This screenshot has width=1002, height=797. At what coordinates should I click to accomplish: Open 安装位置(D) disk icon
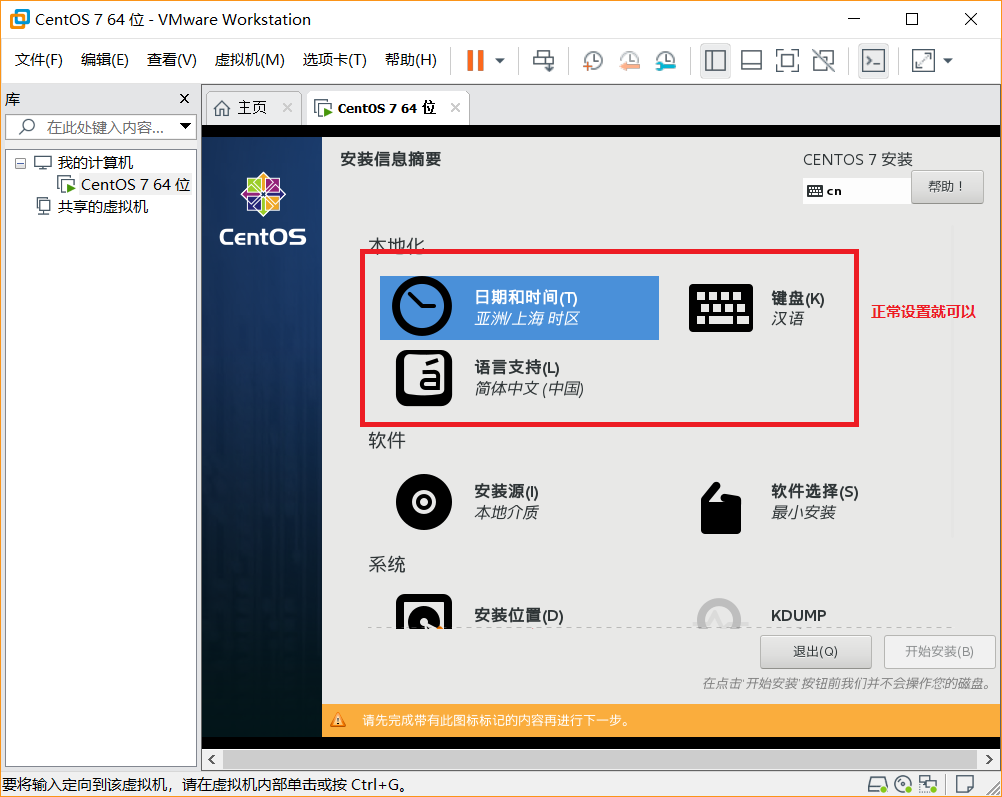pos(424,611)
